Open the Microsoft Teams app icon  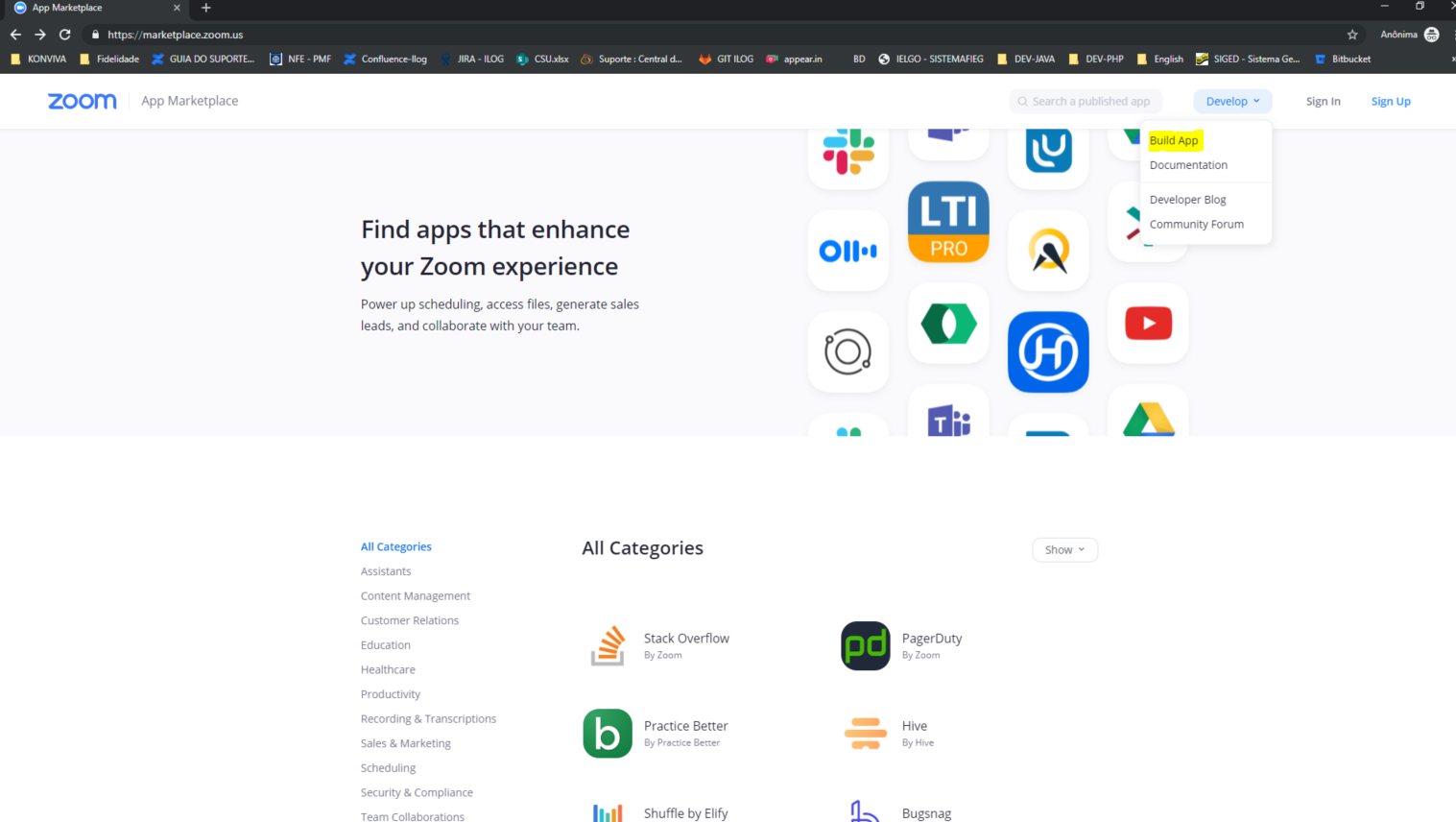(x=948, y=418)
